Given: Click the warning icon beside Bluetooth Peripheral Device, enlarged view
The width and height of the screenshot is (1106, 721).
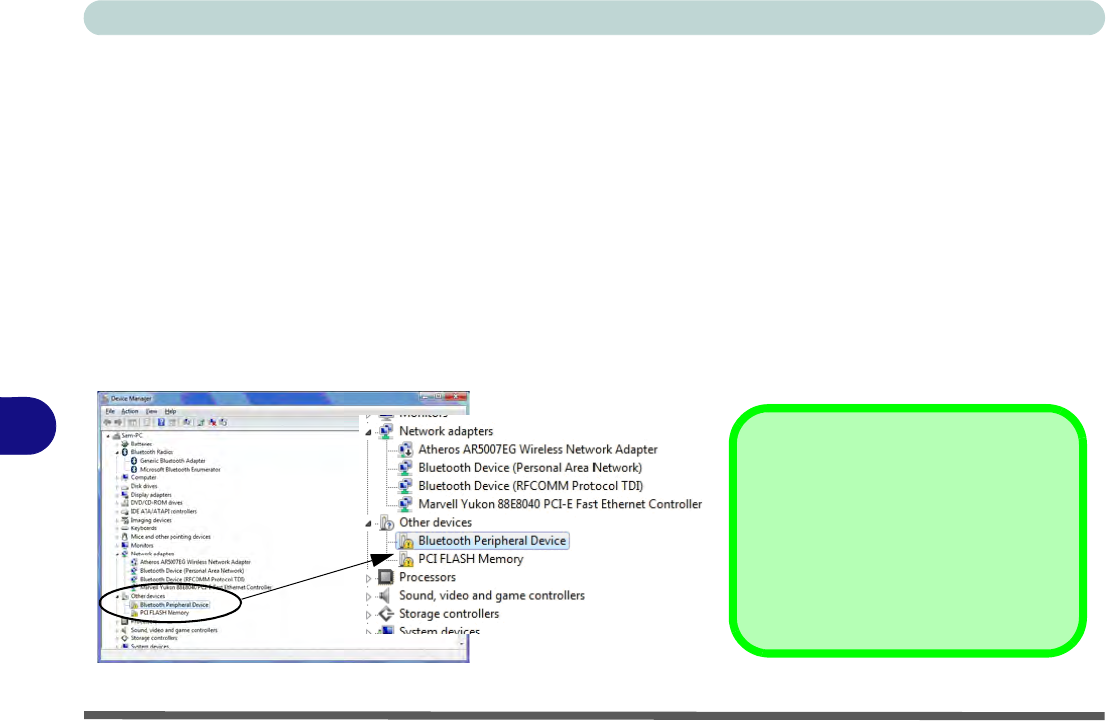Looking at the screenshot, I should (x=406, y=541).
